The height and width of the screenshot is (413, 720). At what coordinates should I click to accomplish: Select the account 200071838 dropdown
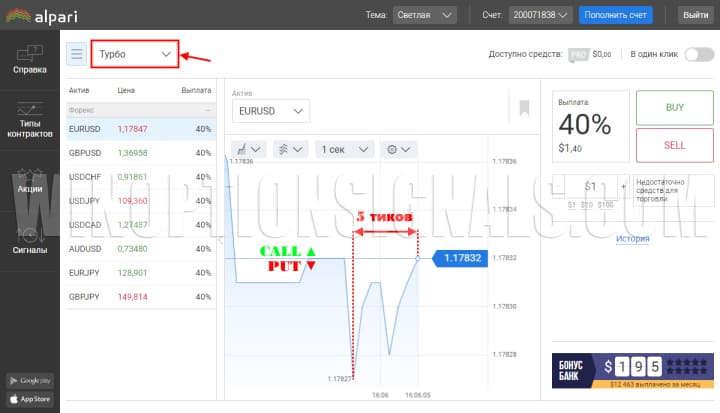[x=541, y=15]
